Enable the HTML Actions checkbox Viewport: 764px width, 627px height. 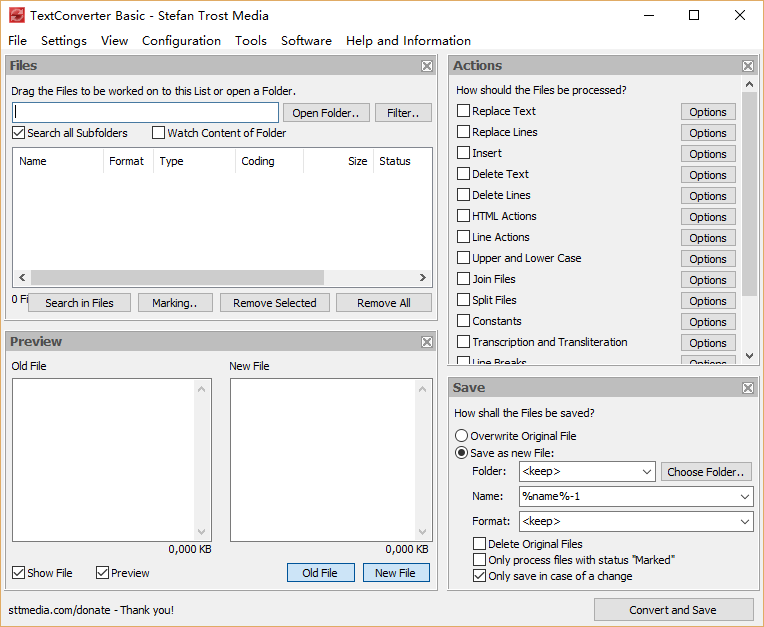pyautogui.click(x=463, y=215)
